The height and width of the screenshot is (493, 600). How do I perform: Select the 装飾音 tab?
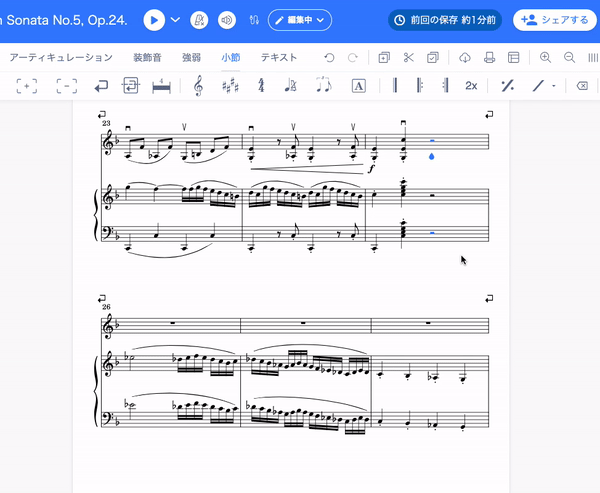pyautogui.click(x=148, y=58)
